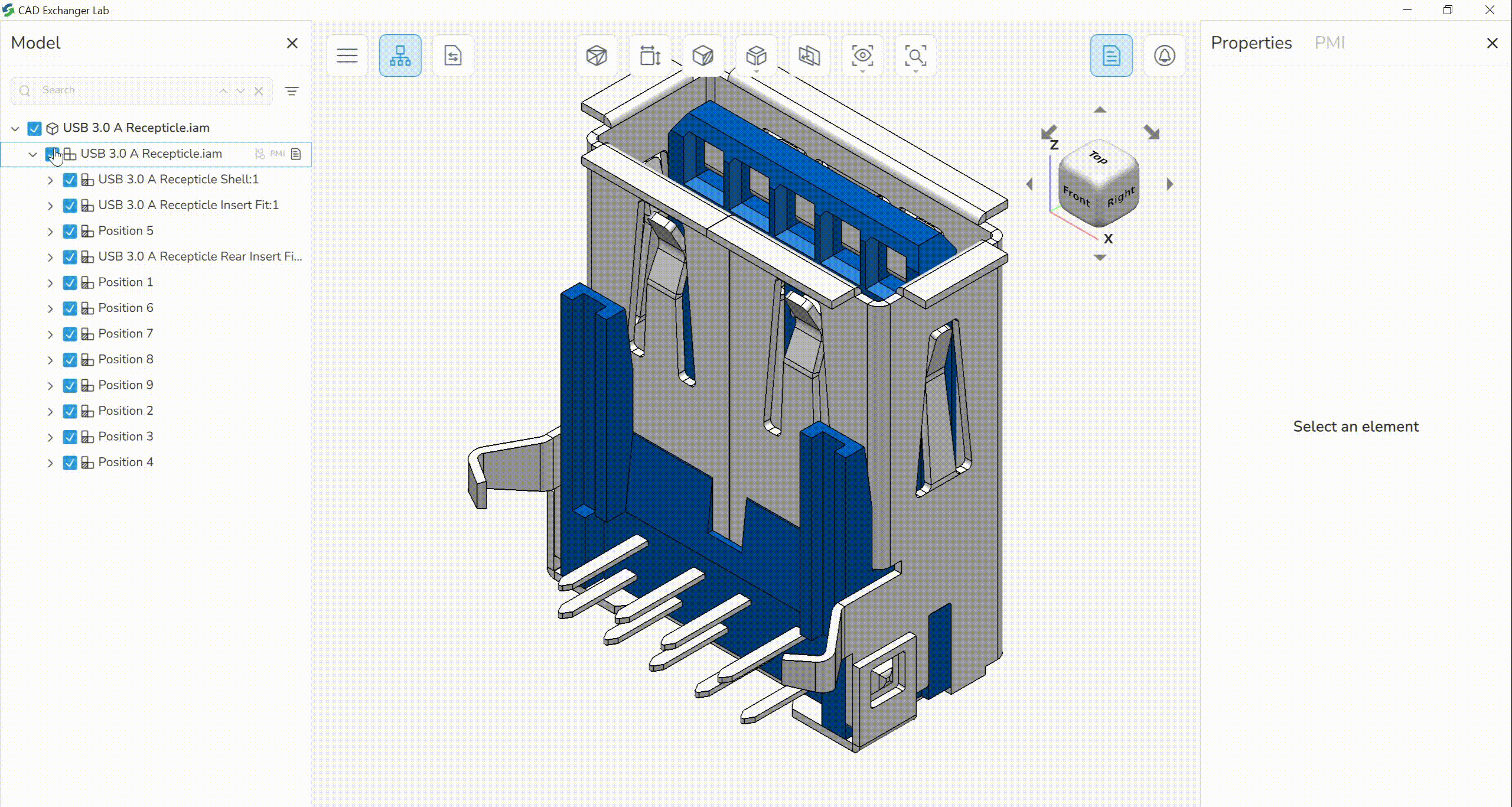Expand the Position 5 node
The image size is (1512, 807).
pyautogui.click(x=50, y=232)
